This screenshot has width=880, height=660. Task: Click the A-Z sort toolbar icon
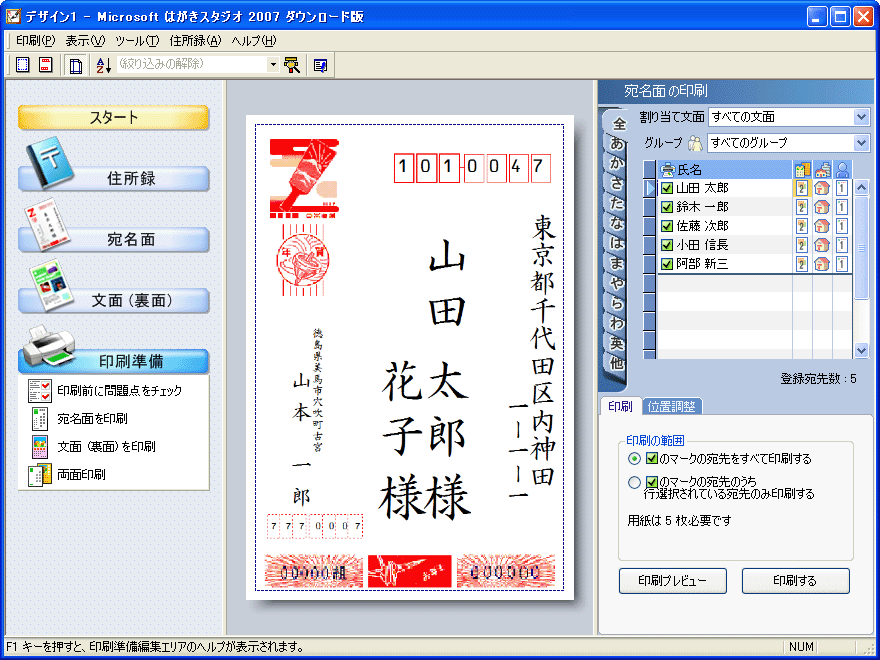pyautogui.click(x=103, y=65)
